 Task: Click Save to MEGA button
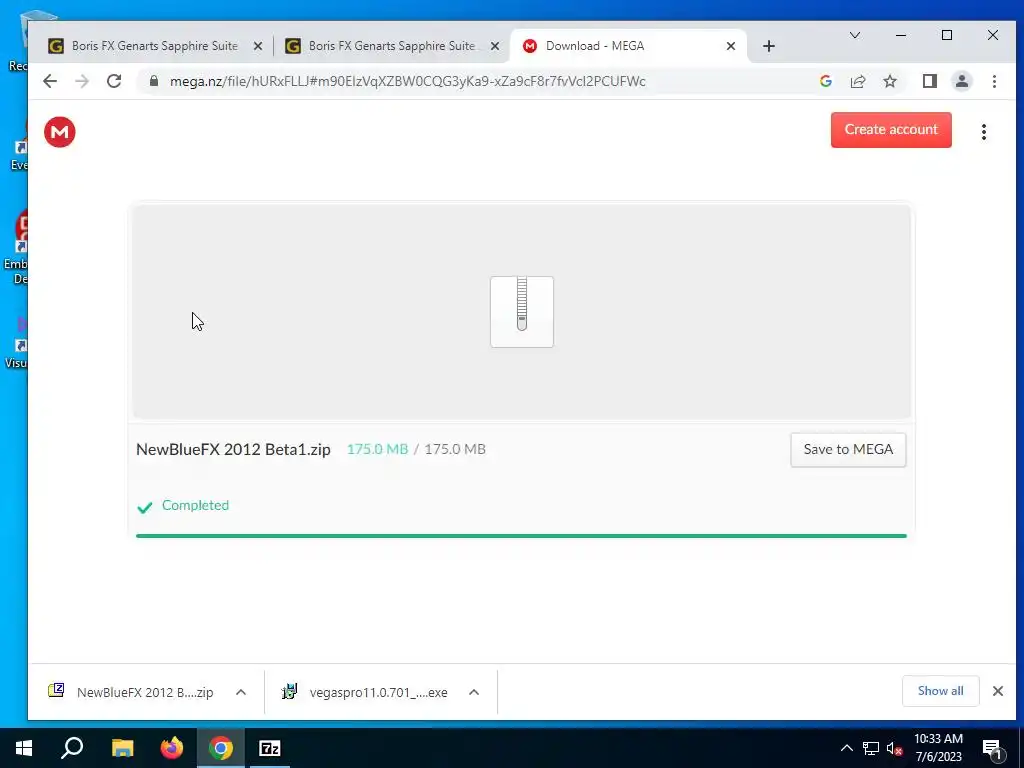point(848,449)
